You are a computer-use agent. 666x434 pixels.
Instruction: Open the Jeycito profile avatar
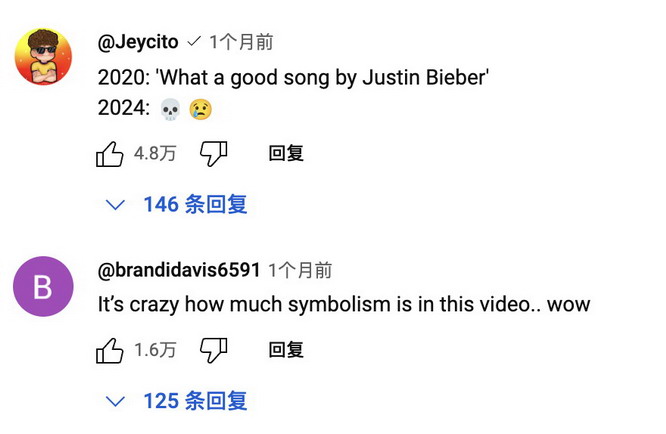43,57
